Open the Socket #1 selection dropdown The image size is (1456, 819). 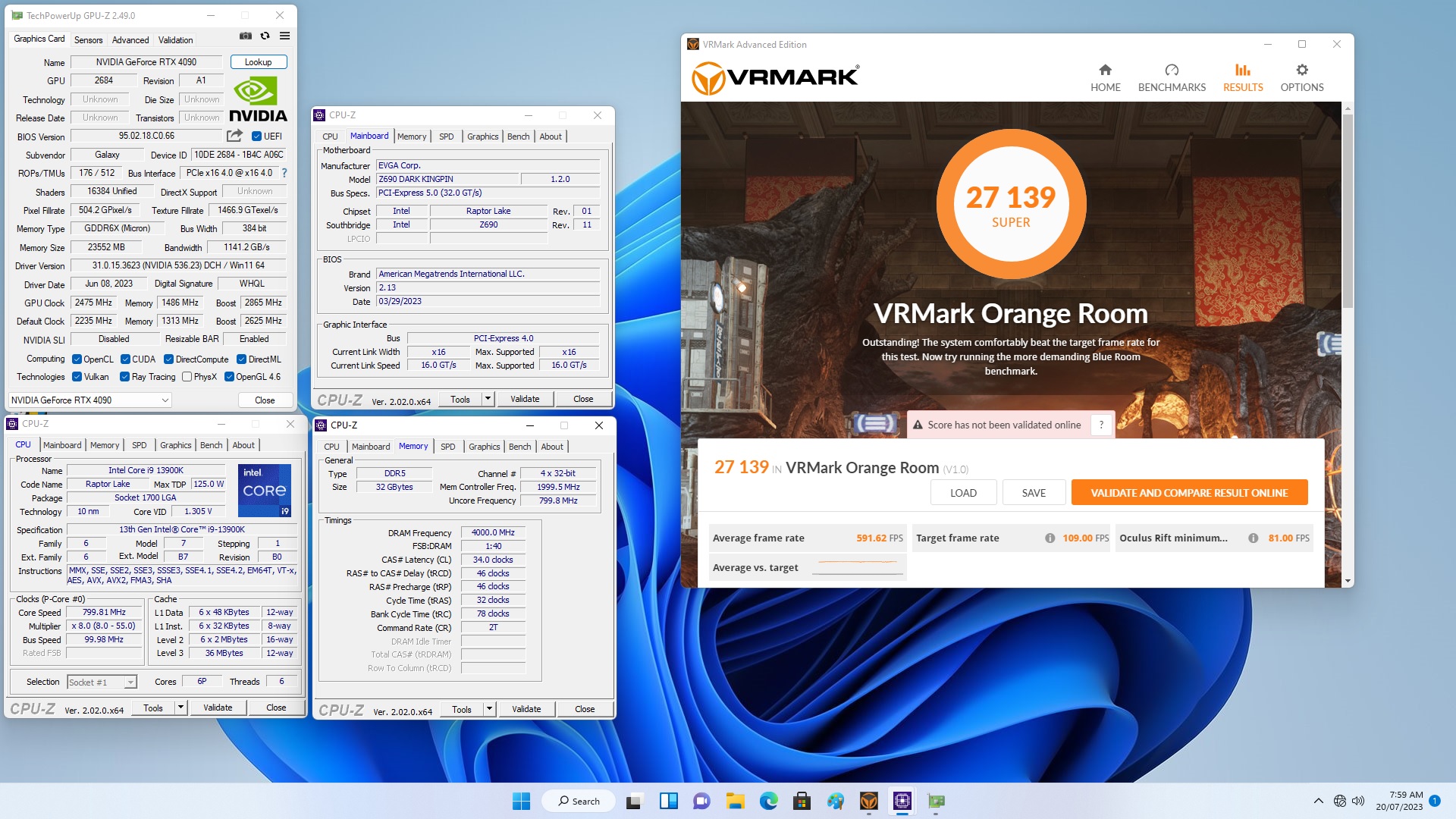102,682
